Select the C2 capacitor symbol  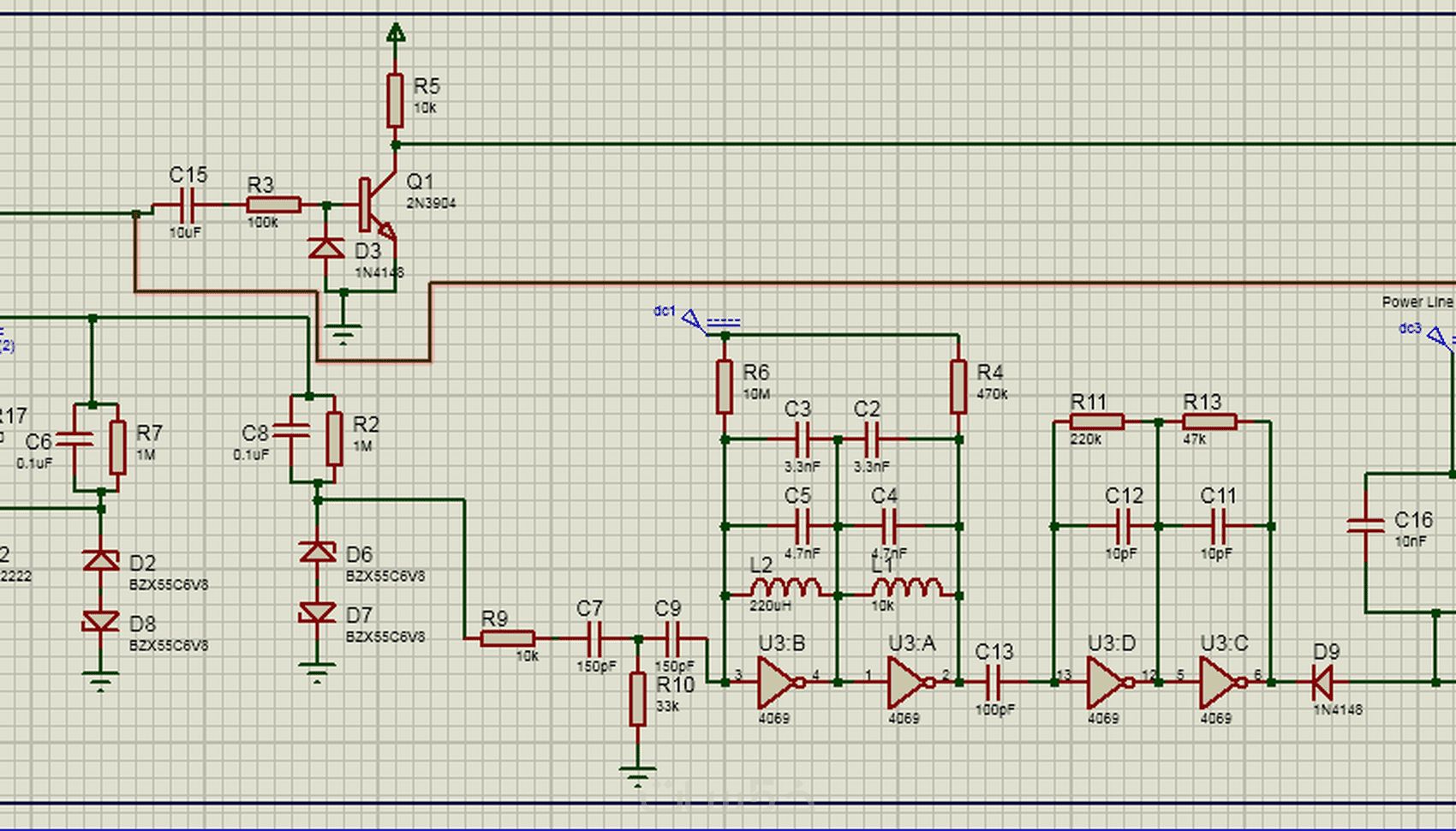(x=872, y=439)
